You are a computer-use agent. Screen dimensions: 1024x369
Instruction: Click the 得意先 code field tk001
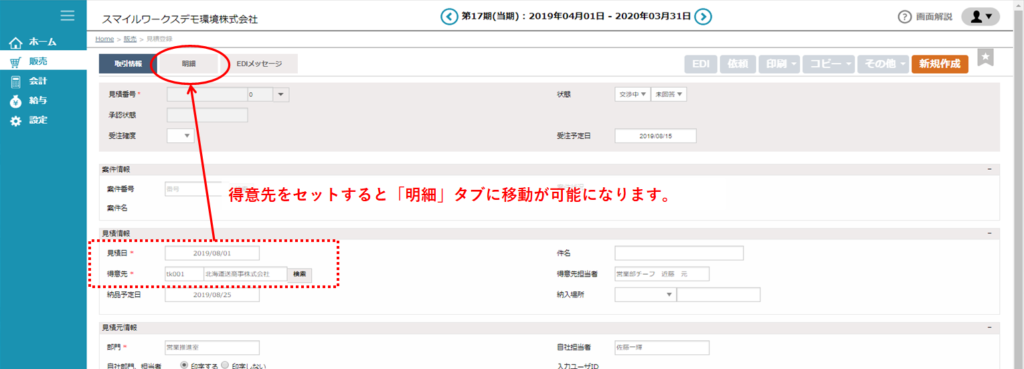coord(184,274)
